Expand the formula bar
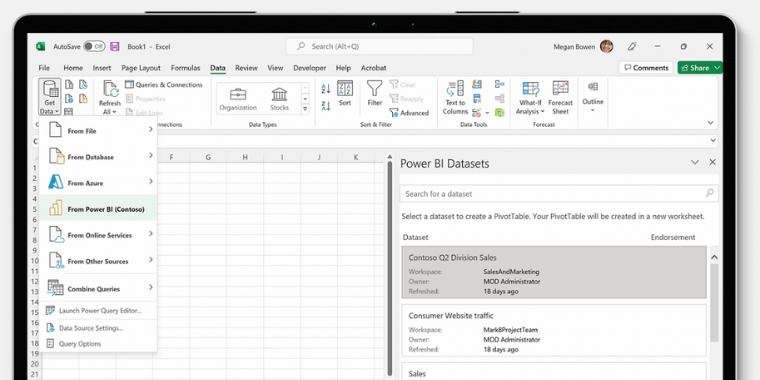This screenshot has width=760, height=380. pyautogui.click(x=713, y=140)
